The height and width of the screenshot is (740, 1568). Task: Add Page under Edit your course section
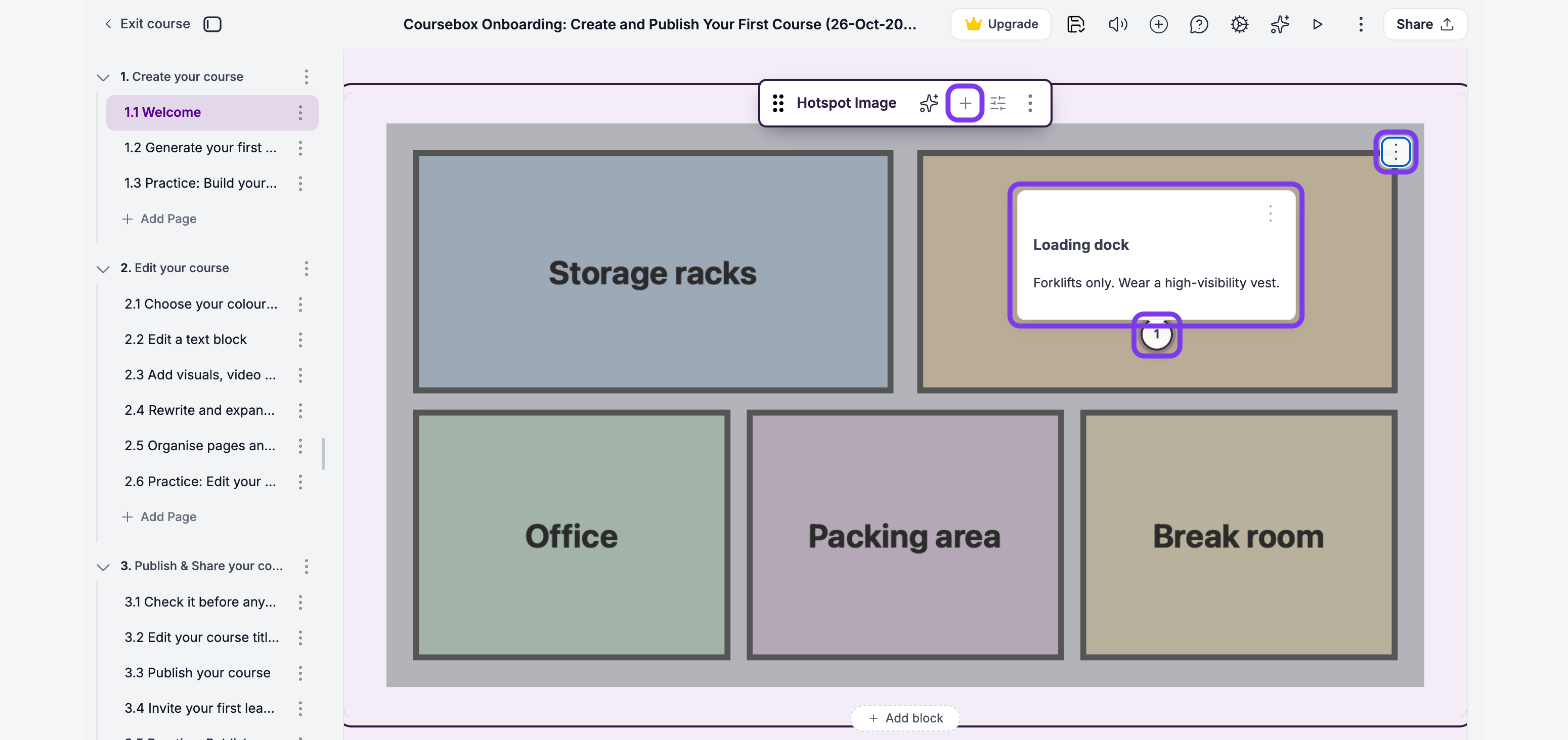159,517
